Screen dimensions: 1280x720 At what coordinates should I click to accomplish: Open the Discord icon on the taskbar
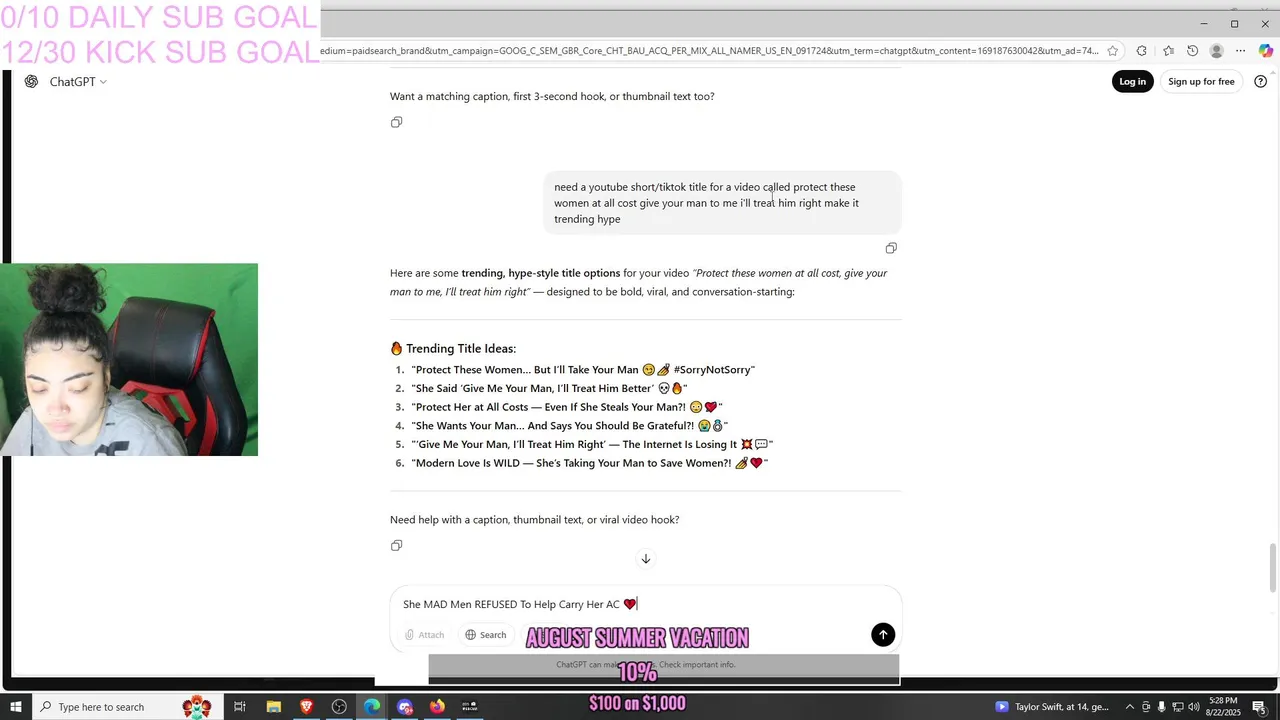[x=405, y=707]
